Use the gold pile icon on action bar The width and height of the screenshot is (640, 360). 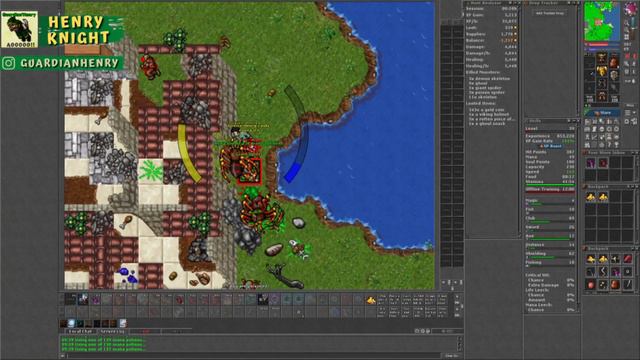point(371,300)
